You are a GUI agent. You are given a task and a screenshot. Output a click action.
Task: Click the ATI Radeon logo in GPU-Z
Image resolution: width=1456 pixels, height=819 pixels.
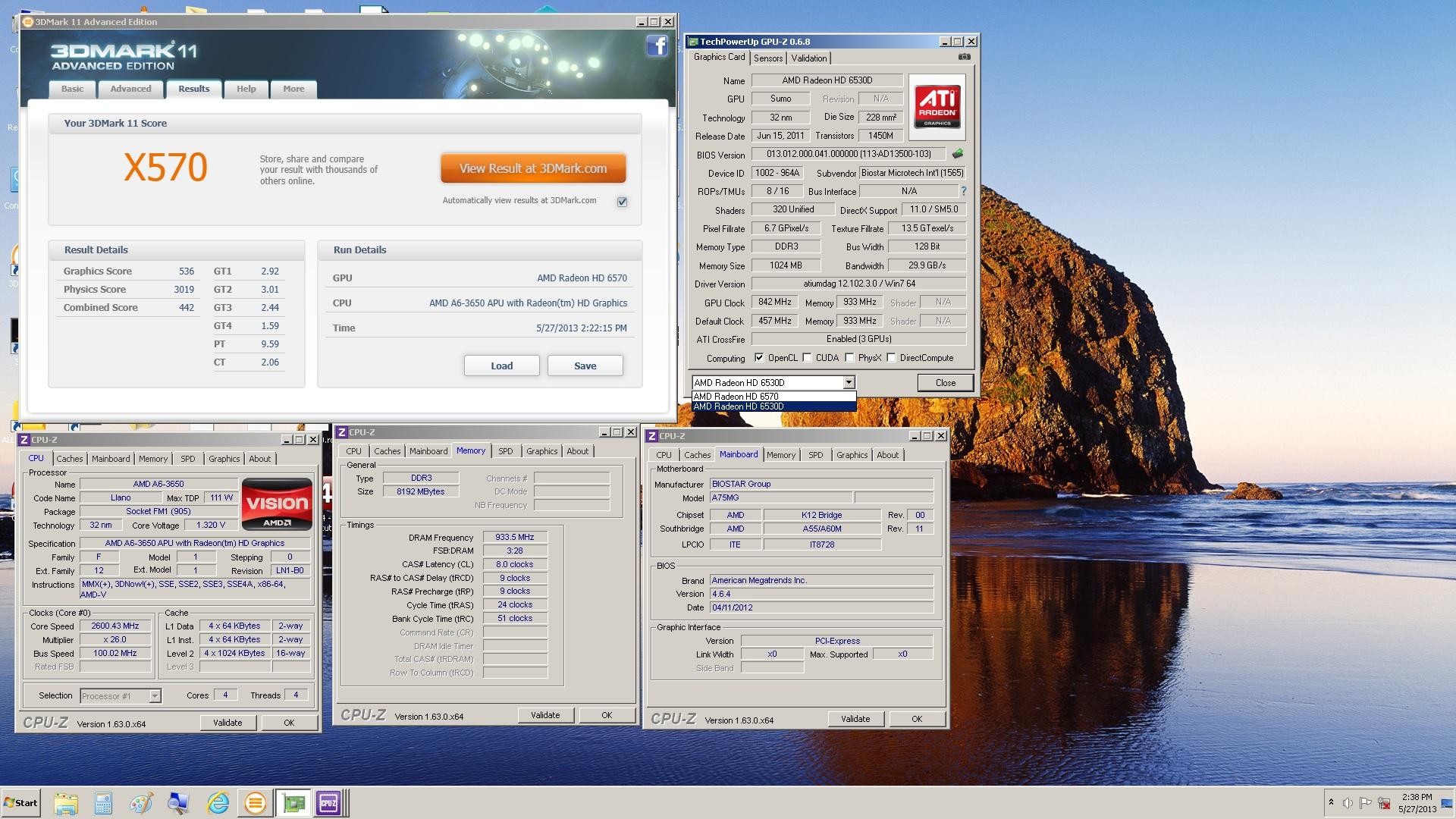pos(937,106)
